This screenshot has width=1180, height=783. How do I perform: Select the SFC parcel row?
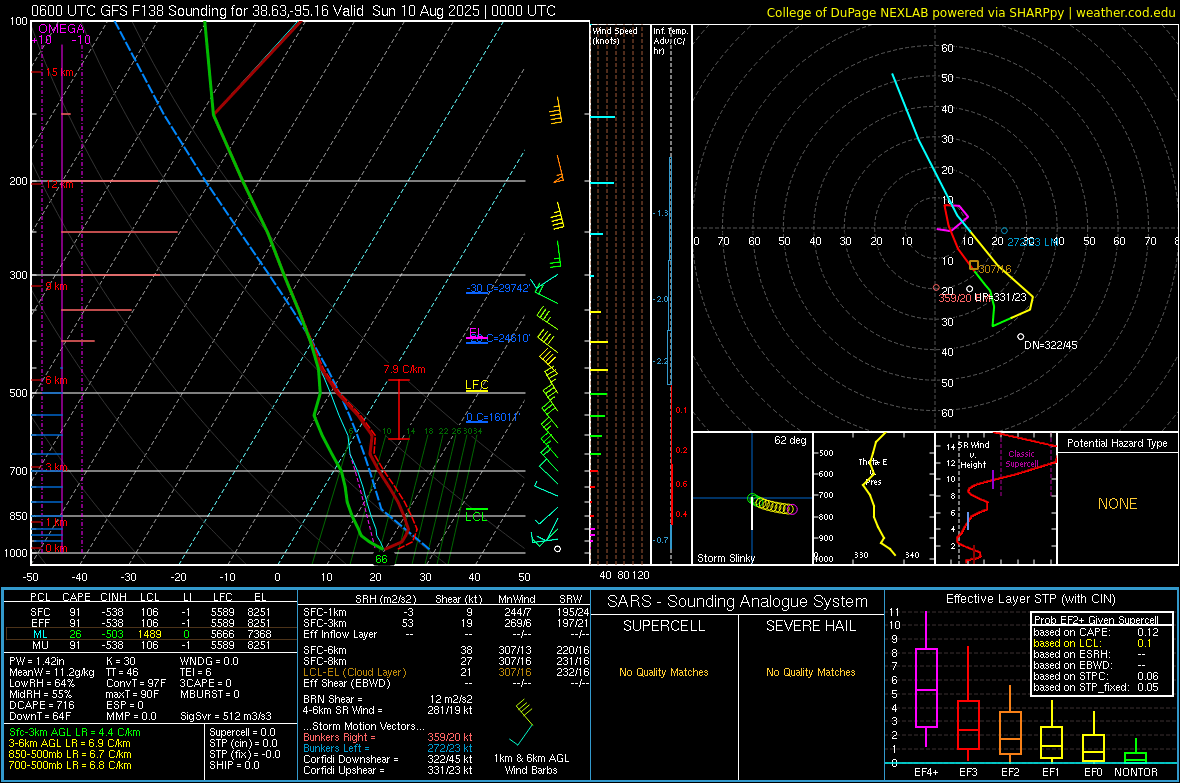click(151, 612)
